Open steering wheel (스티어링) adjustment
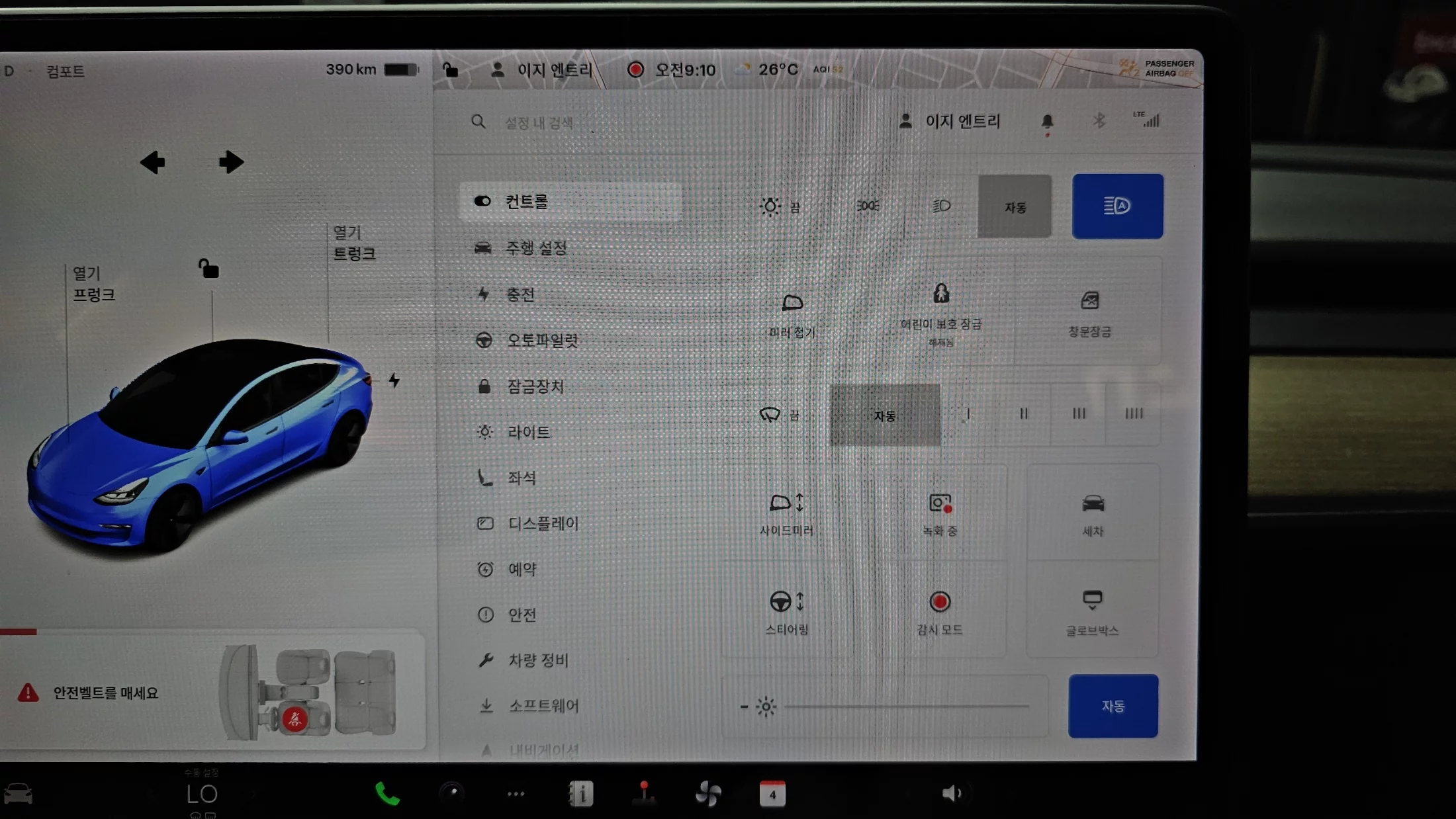 (786, 602)
